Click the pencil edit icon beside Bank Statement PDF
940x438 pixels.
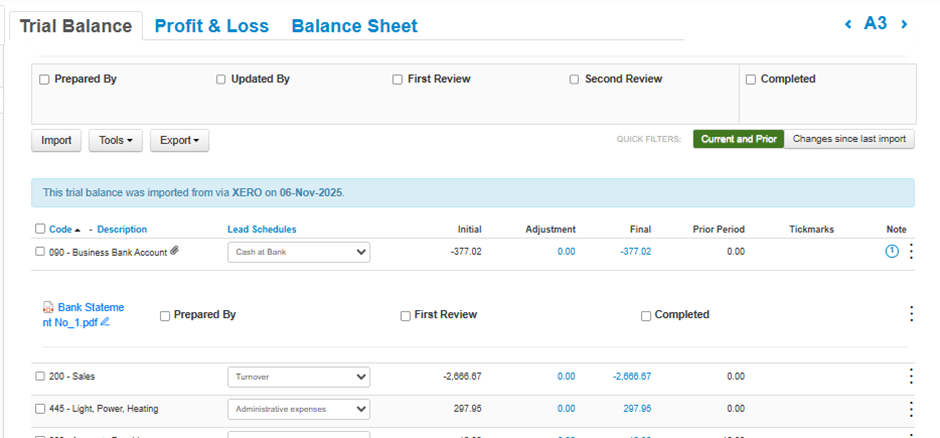(105, 322)
